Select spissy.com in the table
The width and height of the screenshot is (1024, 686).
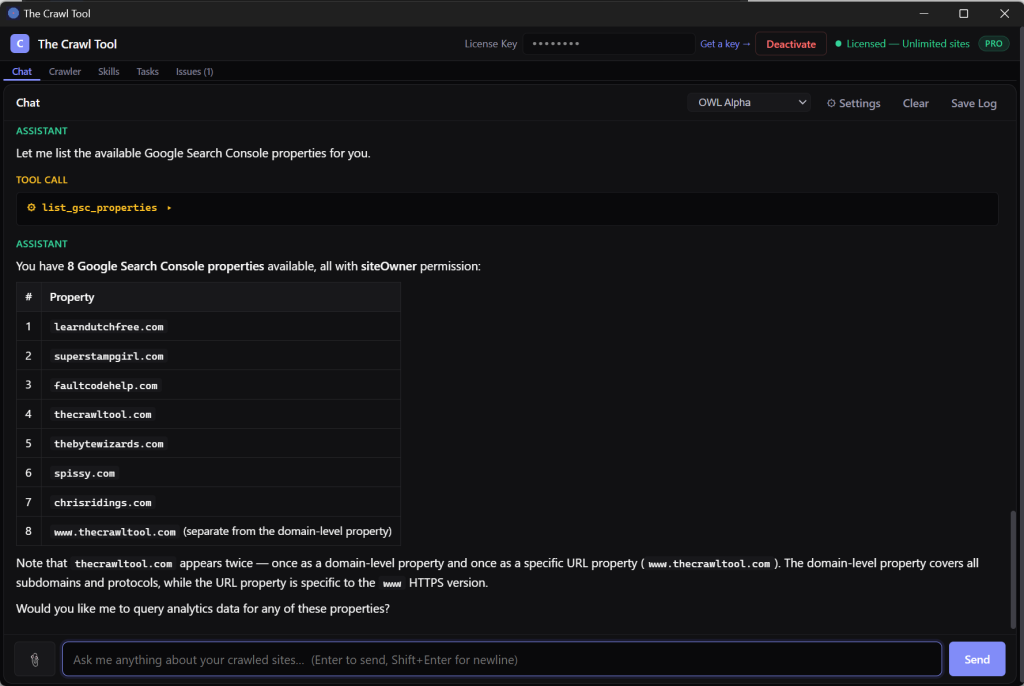(x=84, y=473)
